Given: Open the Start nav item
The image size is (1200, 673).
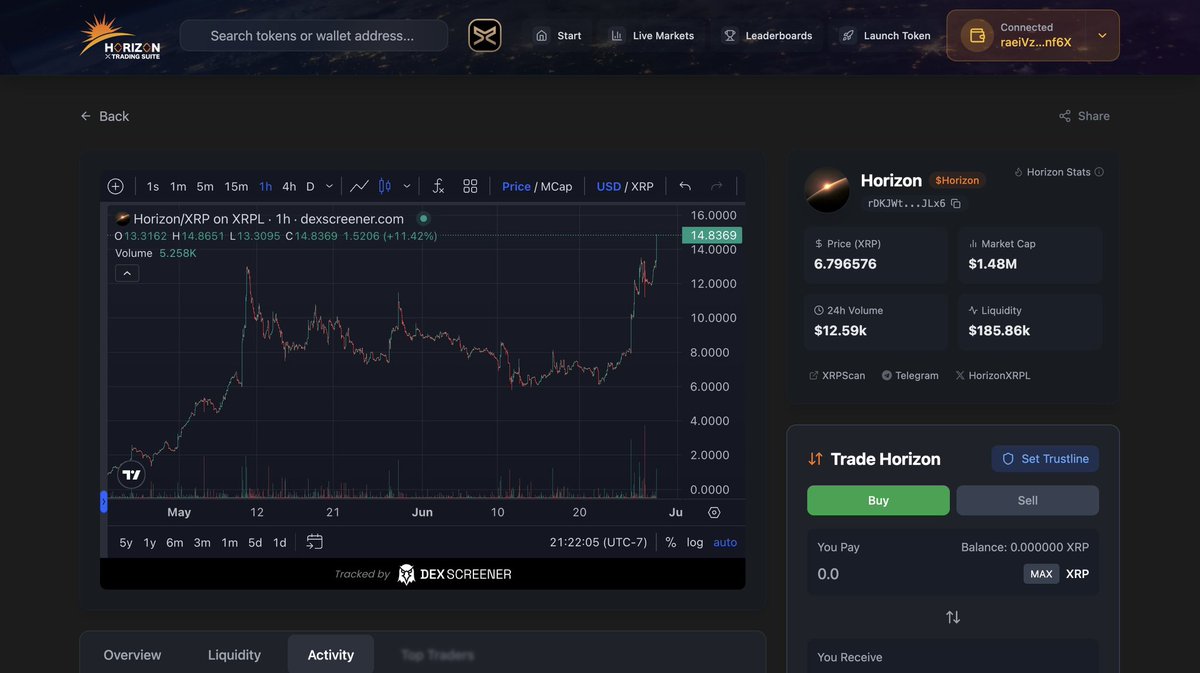Looking at the screenshot, I should click(558, 36).
